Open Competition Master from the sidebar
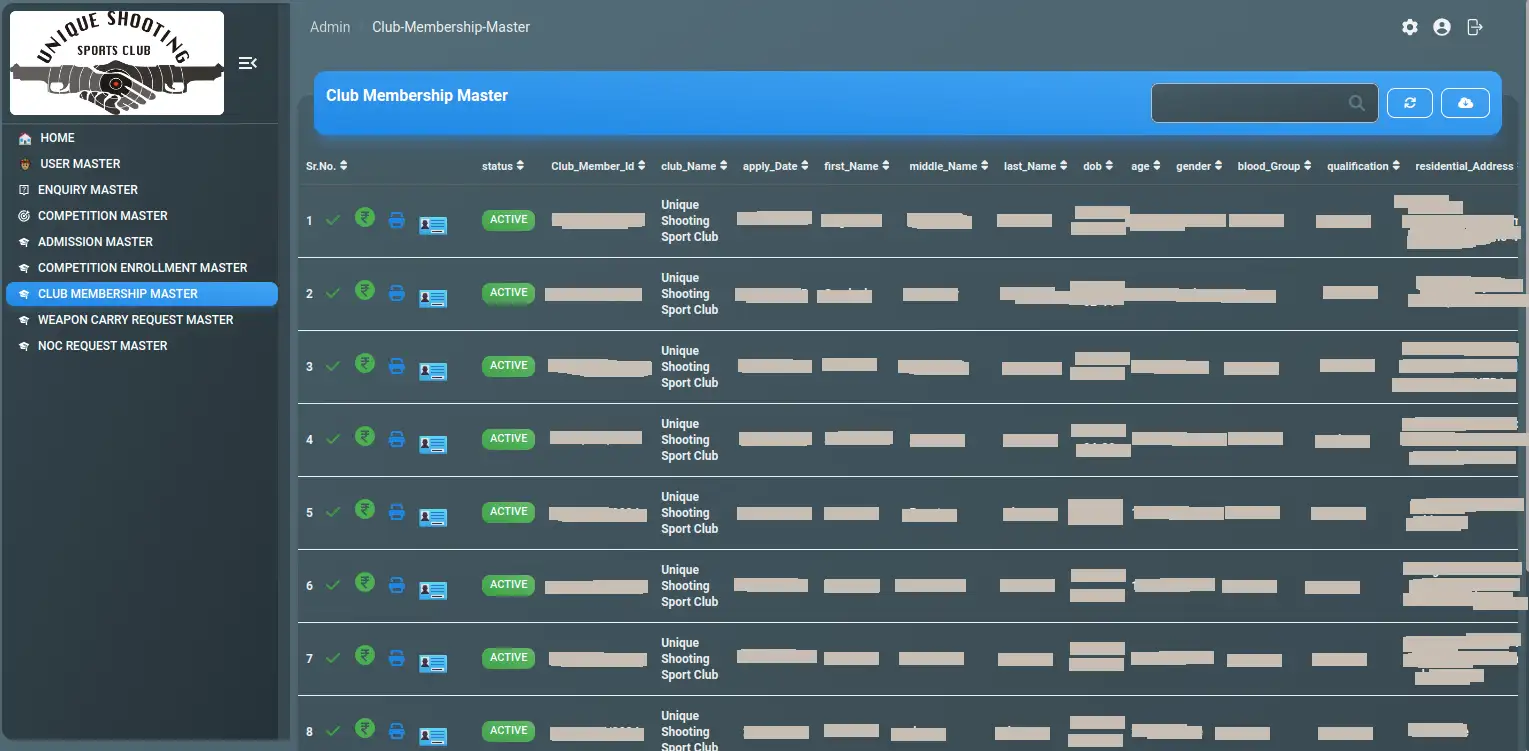1529x751 pixels. [102, 216]
